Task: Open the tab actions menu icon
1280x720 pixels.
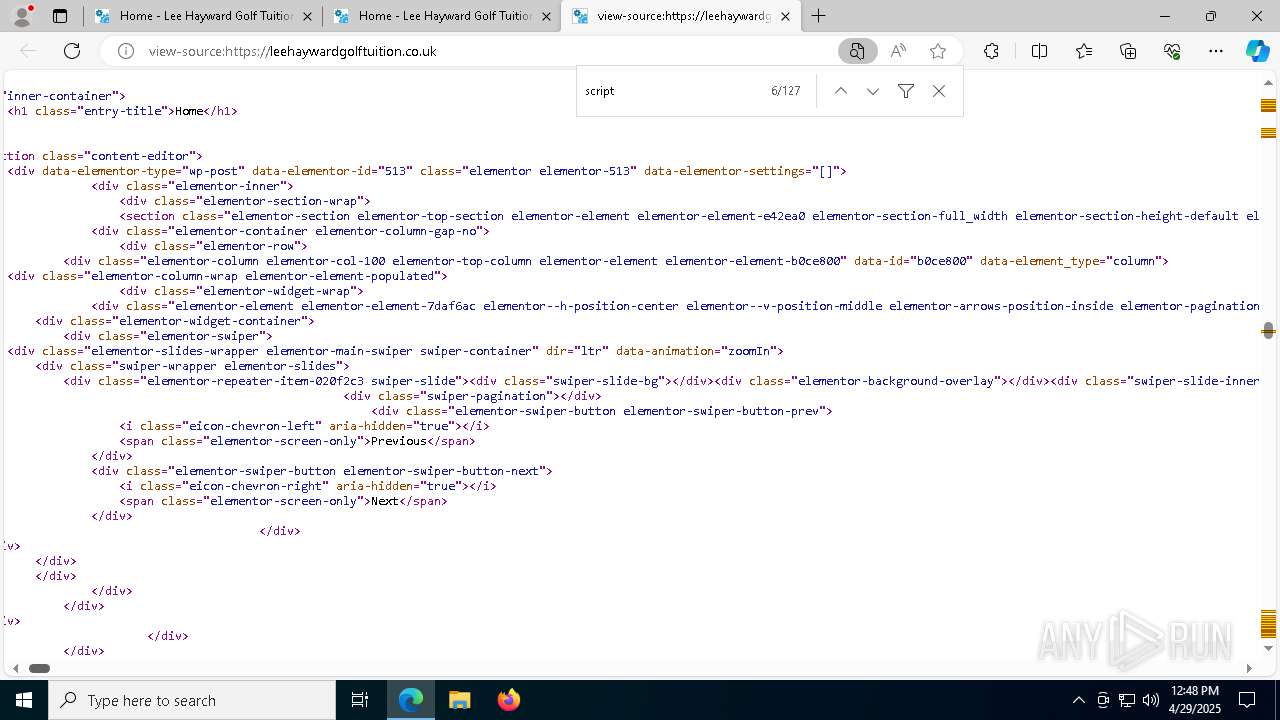Action: tap(60, 16)
